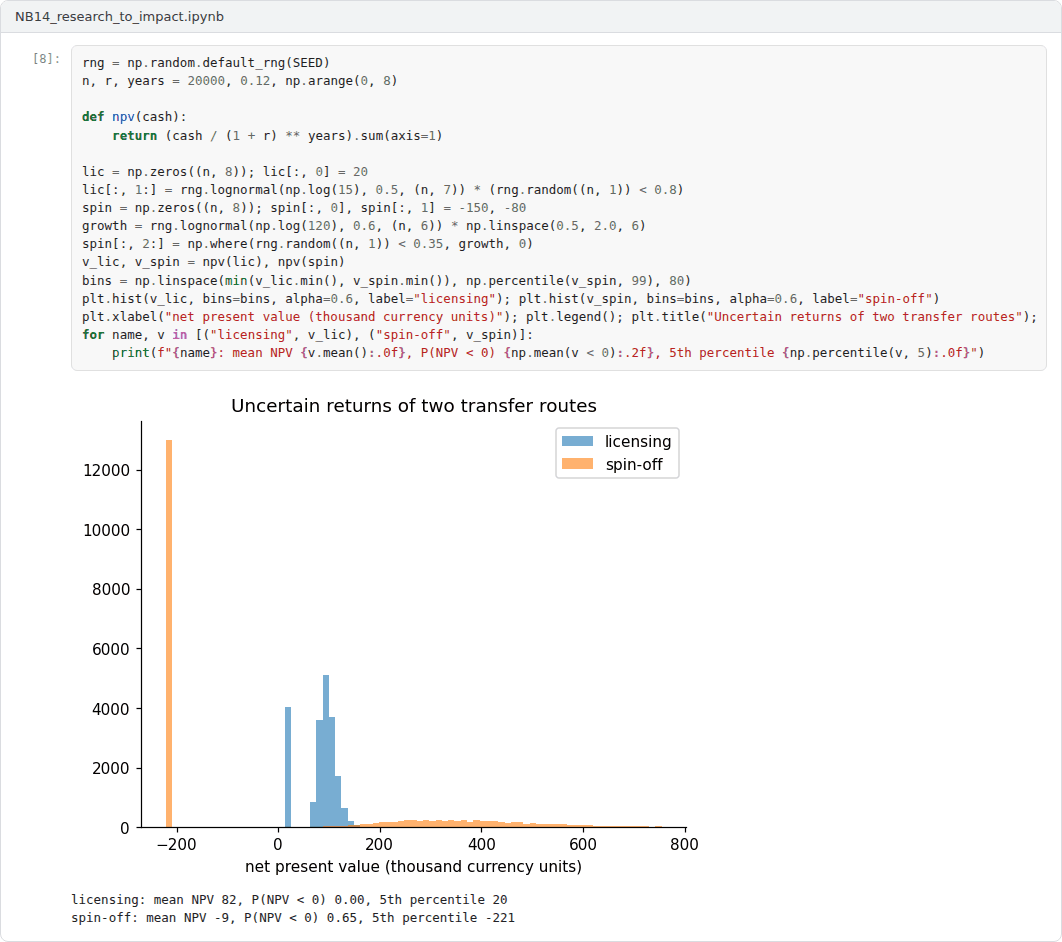The image size is (1062, 942).
Task: Click the return statement of npv function
Action: [x=277, y=135]
